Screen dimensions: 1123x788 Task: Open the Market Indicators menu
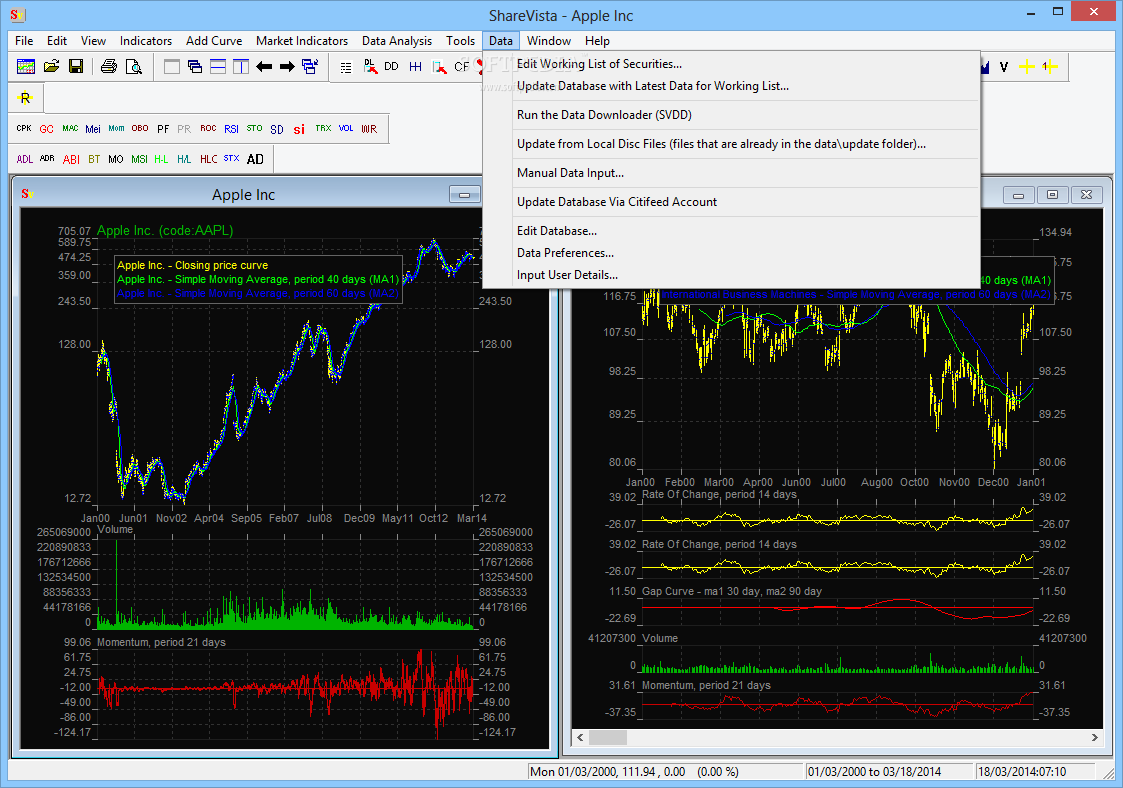click(302, 41)
